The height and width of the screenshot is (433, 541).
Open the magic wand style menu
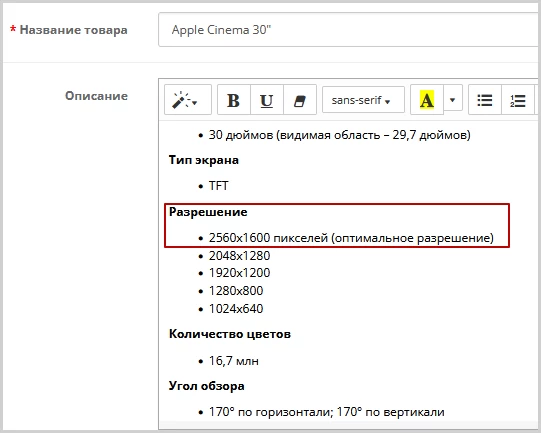(x=188, y=100)
